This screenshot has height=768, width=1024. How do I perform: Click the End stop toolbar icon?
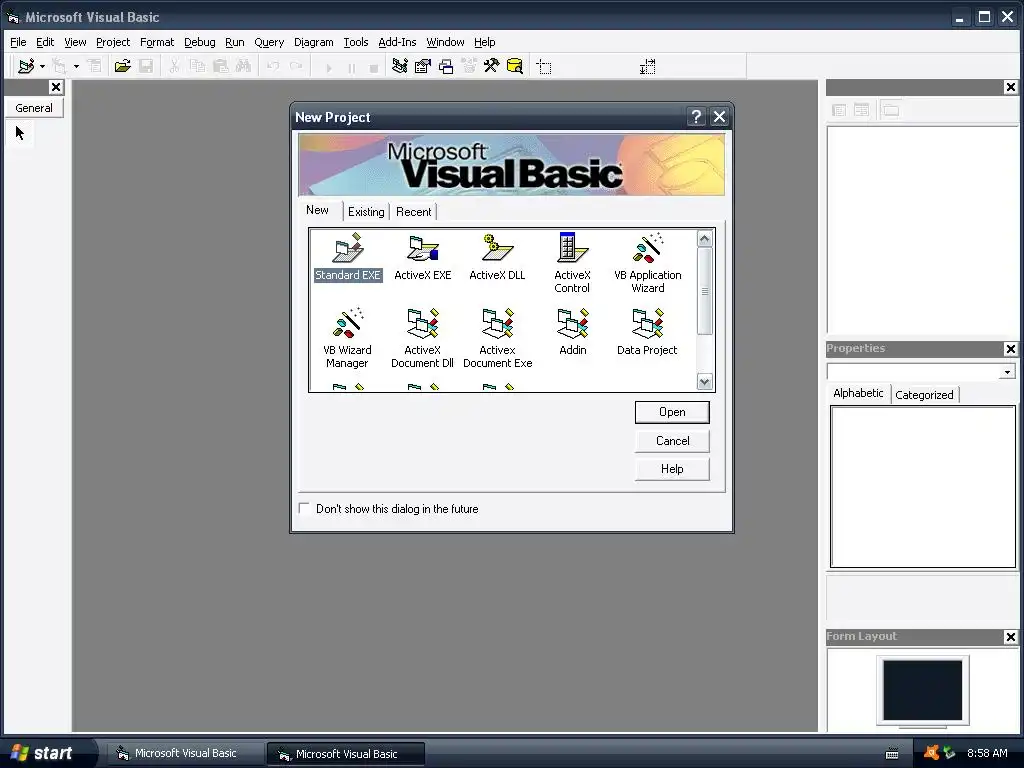374,67
